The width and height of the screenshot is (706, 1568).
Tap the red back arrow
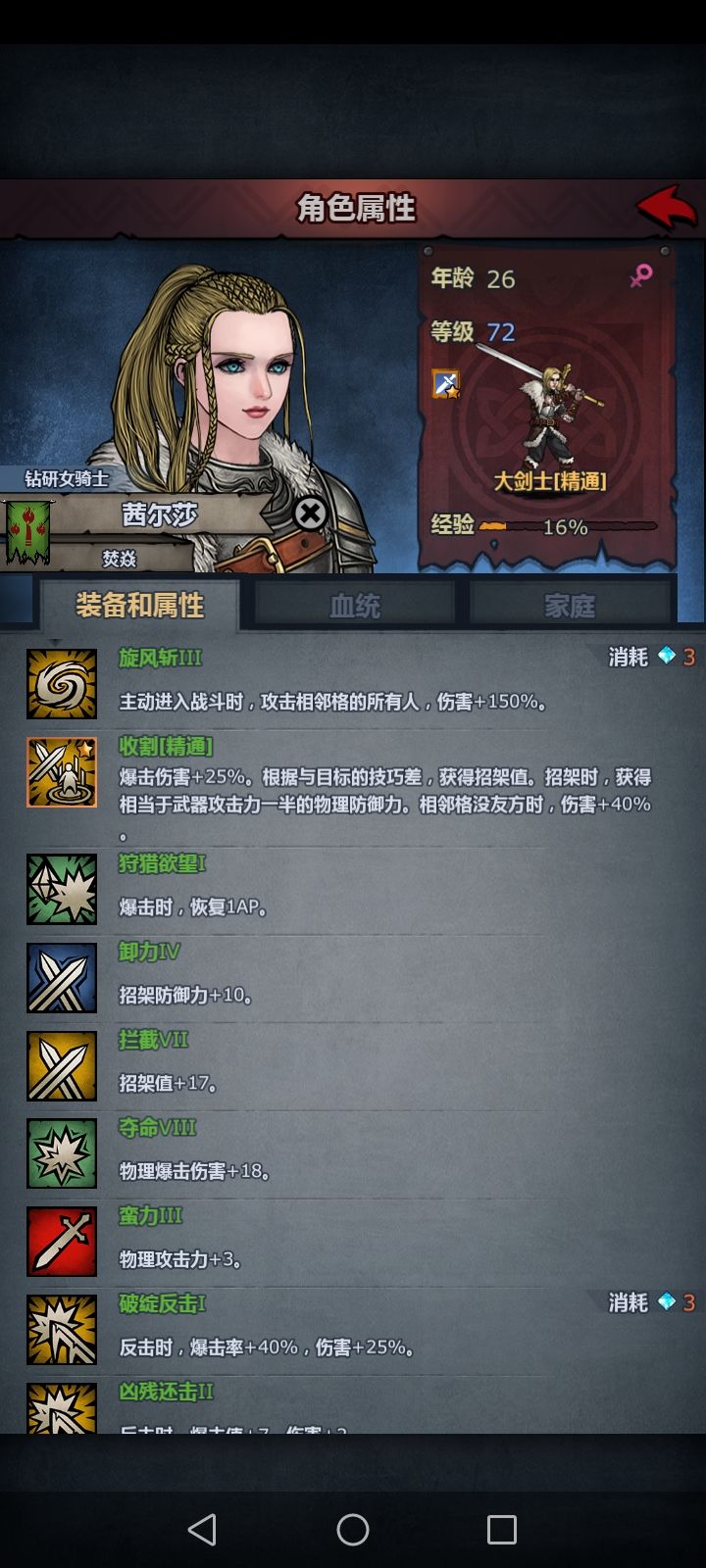pos(668,206)
